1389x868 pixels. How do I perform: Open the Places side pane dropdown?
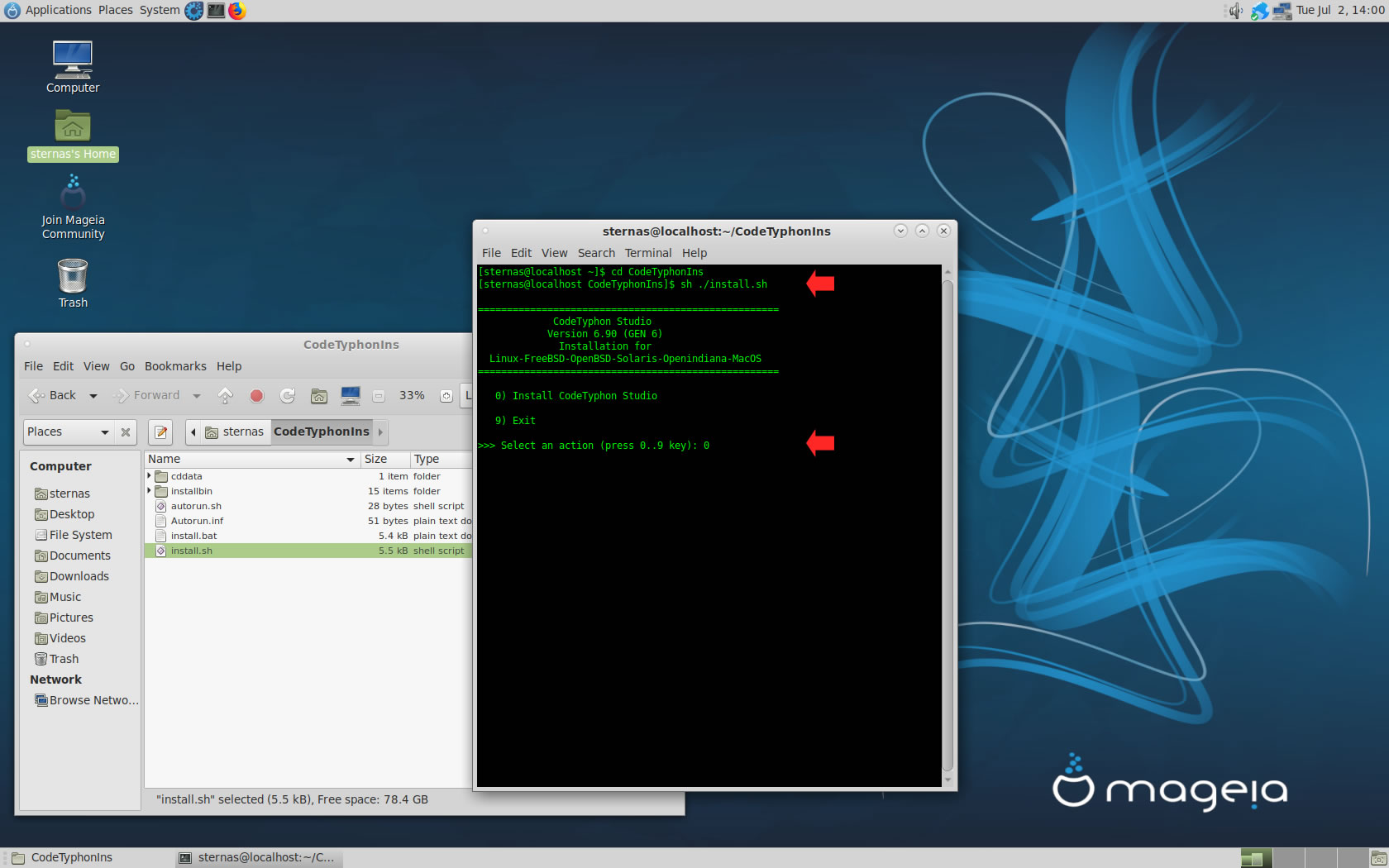tap(69, 432)
